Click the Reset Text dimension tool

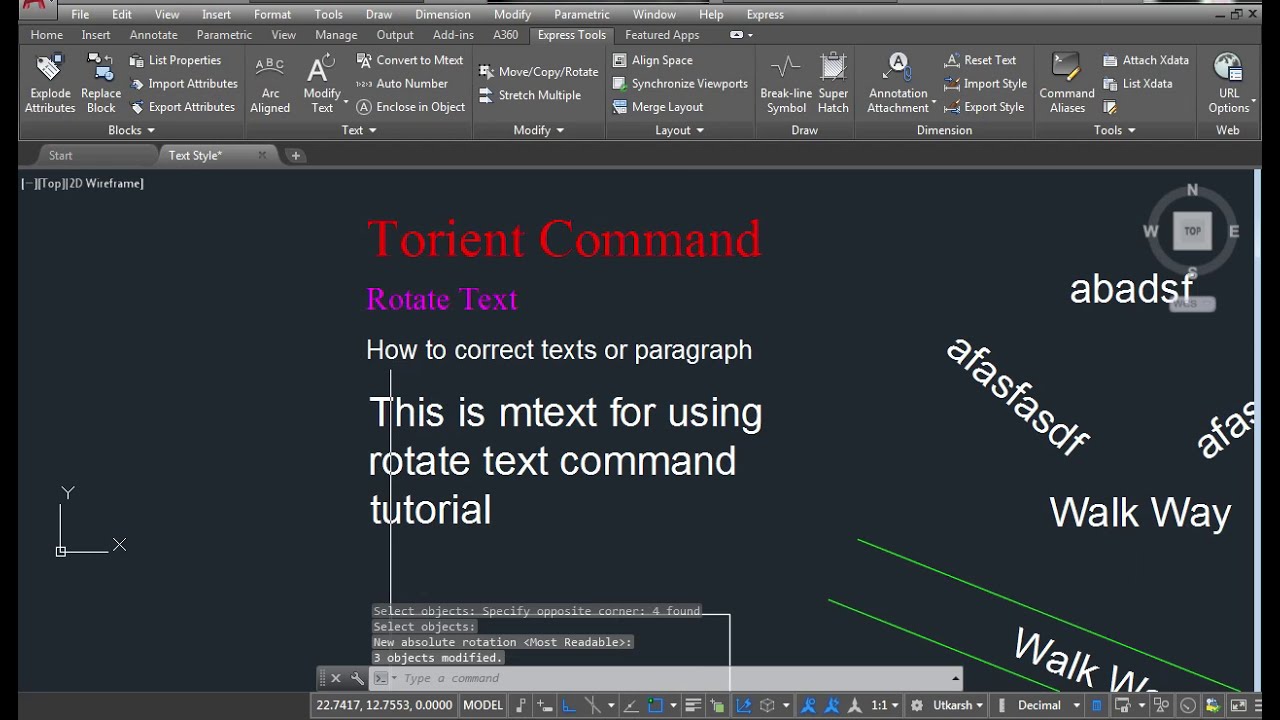pos(980,60)
